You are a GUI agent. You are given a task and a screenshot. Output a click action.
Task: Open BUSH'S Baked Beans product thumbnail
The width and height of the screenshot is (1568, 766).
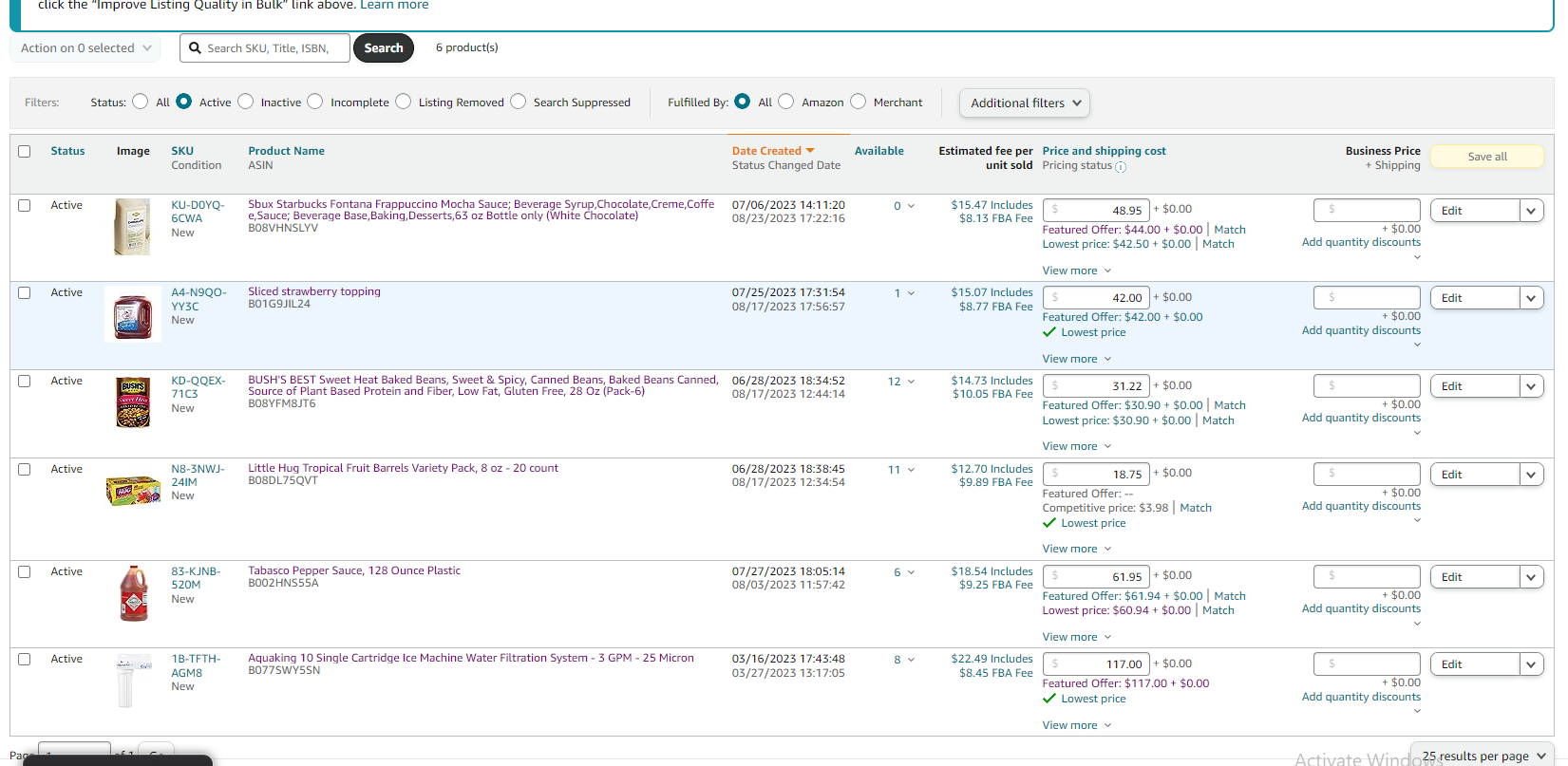133,402
